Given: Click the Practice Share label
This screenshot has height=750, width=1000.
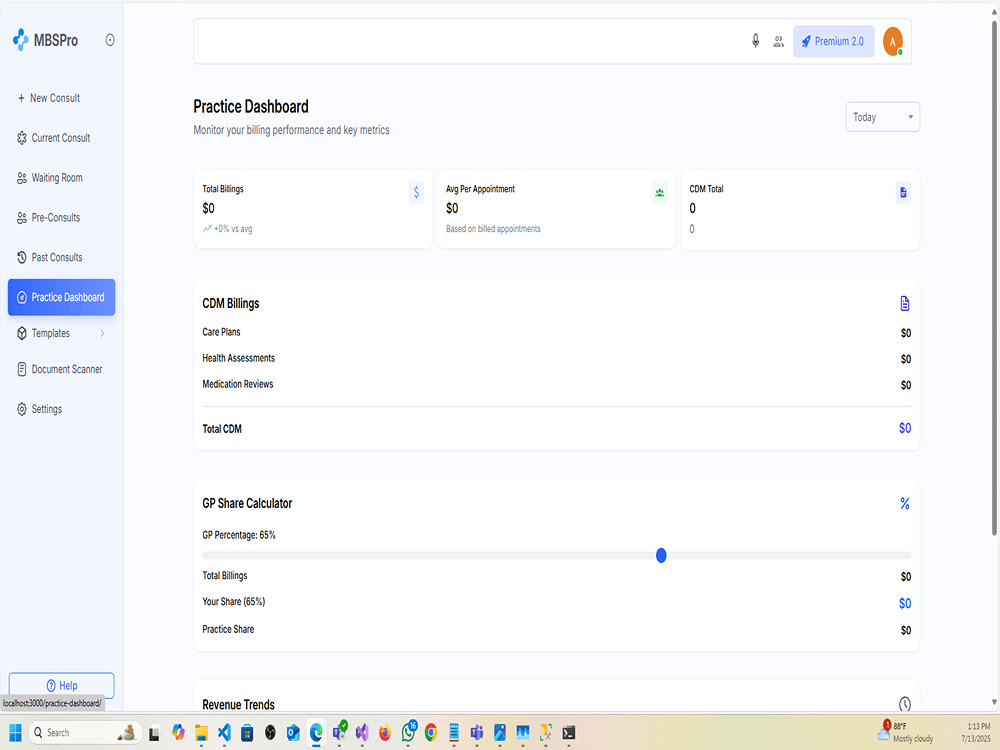Looking at the screenshot, I should (228, 629).
